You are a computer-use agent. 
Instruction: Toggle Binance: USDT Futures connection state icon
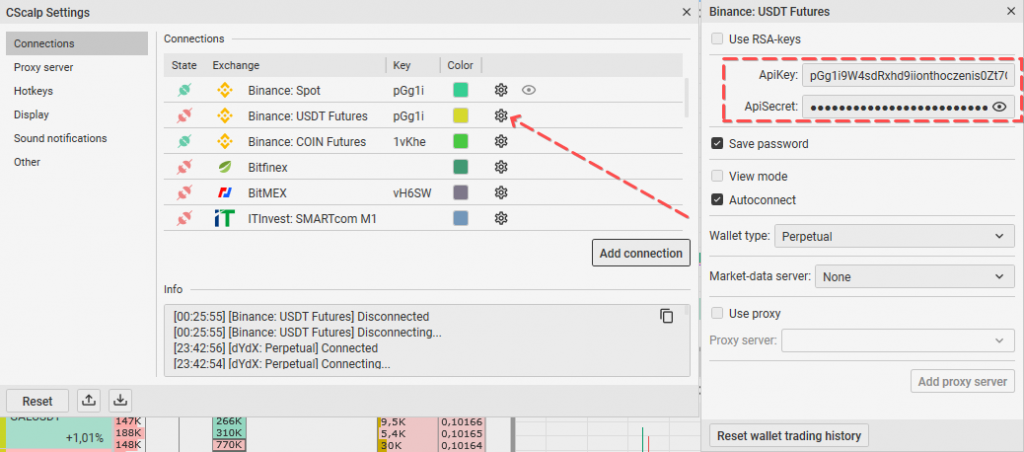(185, 116)
